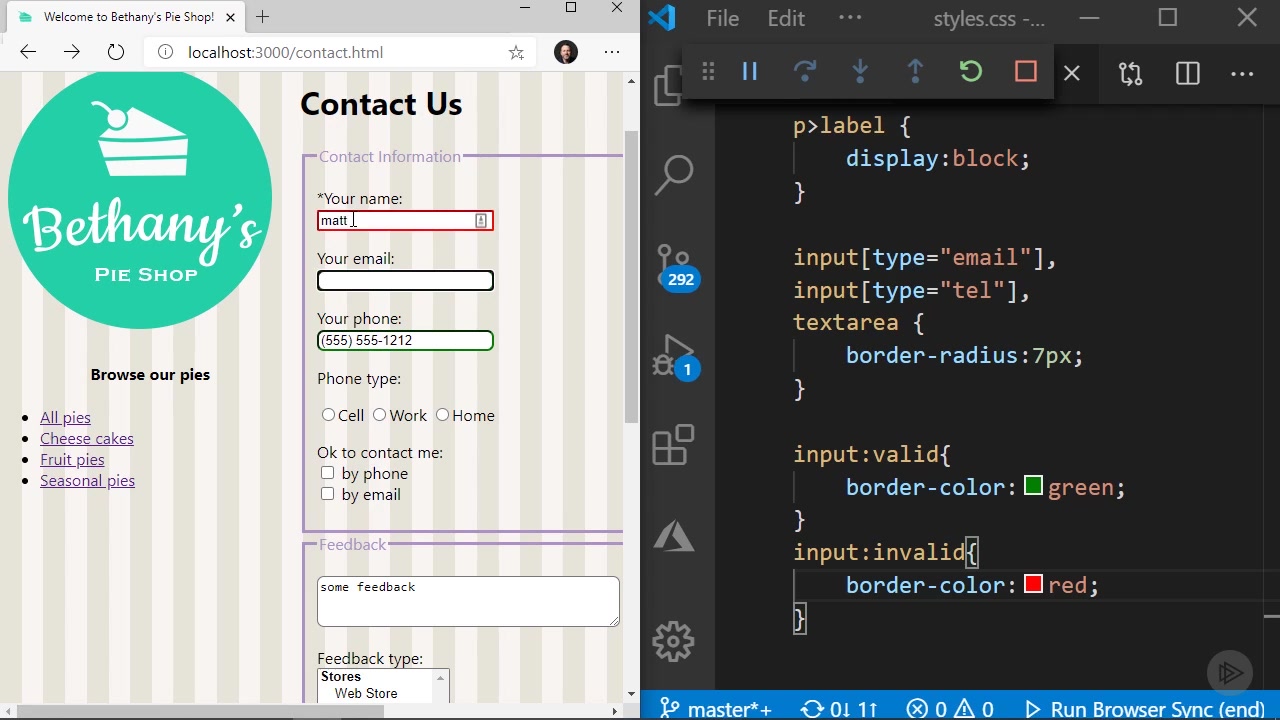Click the green color swatch in CSS

pos(1033,487)
